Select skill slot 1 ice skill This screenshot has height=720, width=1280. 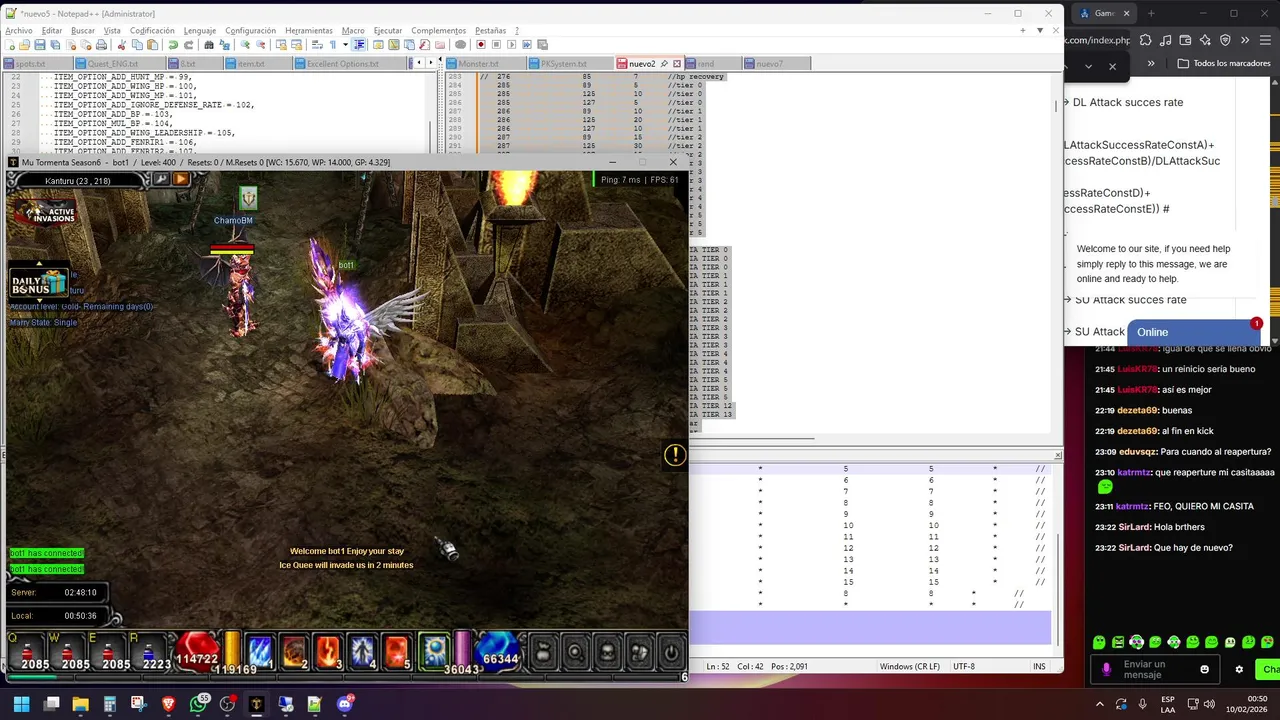pyautogui.click(x=261, y=651)
